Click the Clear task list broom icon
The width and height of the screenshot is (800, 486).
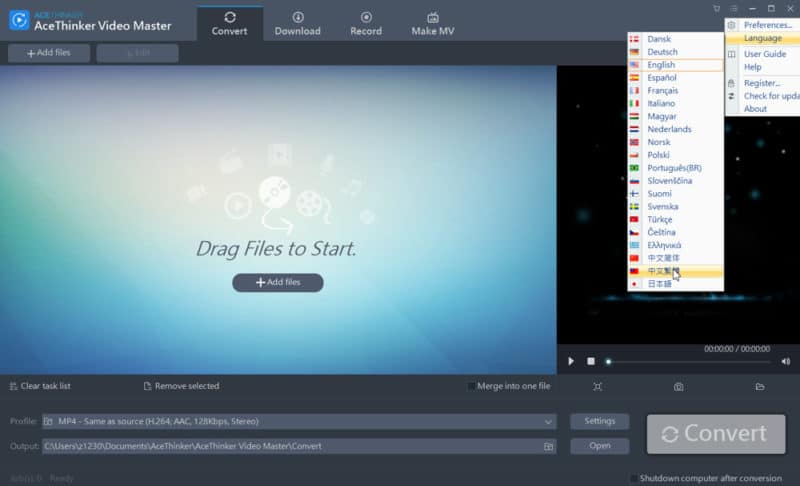pos(13,386)
